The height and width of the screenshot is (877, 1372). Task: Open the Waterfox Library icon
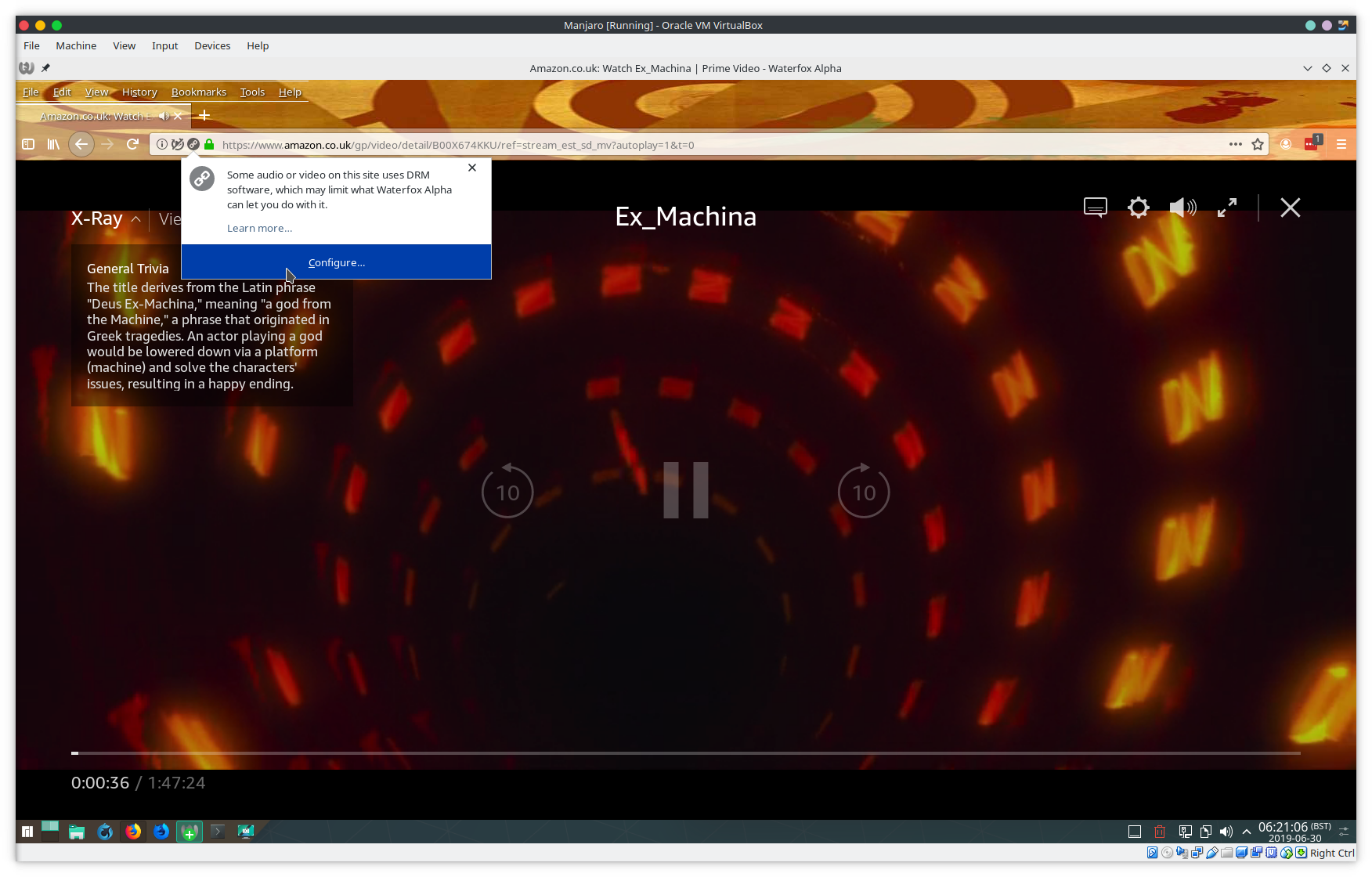click(53, 144)
